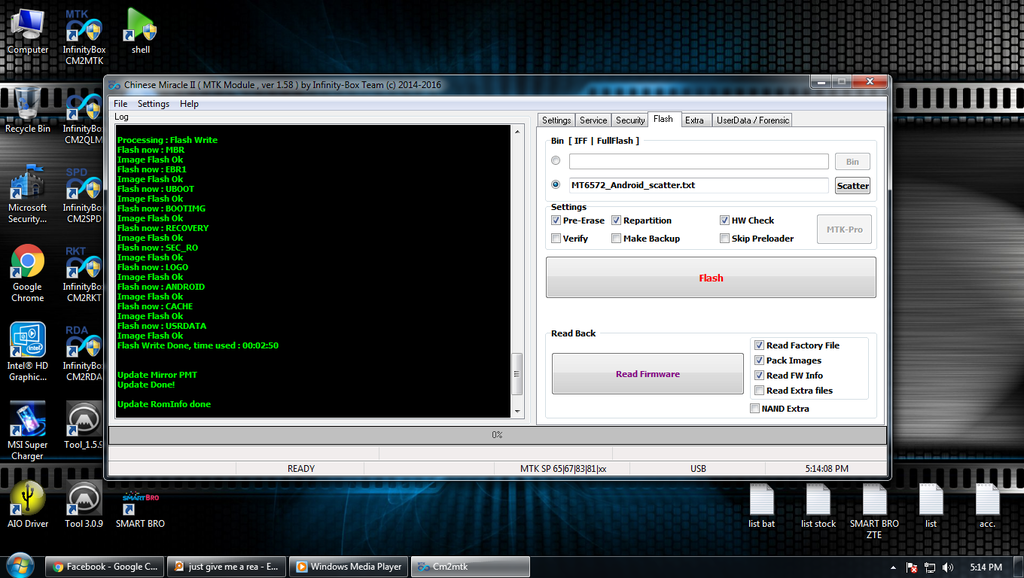
Task: Toggle the Pack Images checkbox
Action: coord(759,360)
